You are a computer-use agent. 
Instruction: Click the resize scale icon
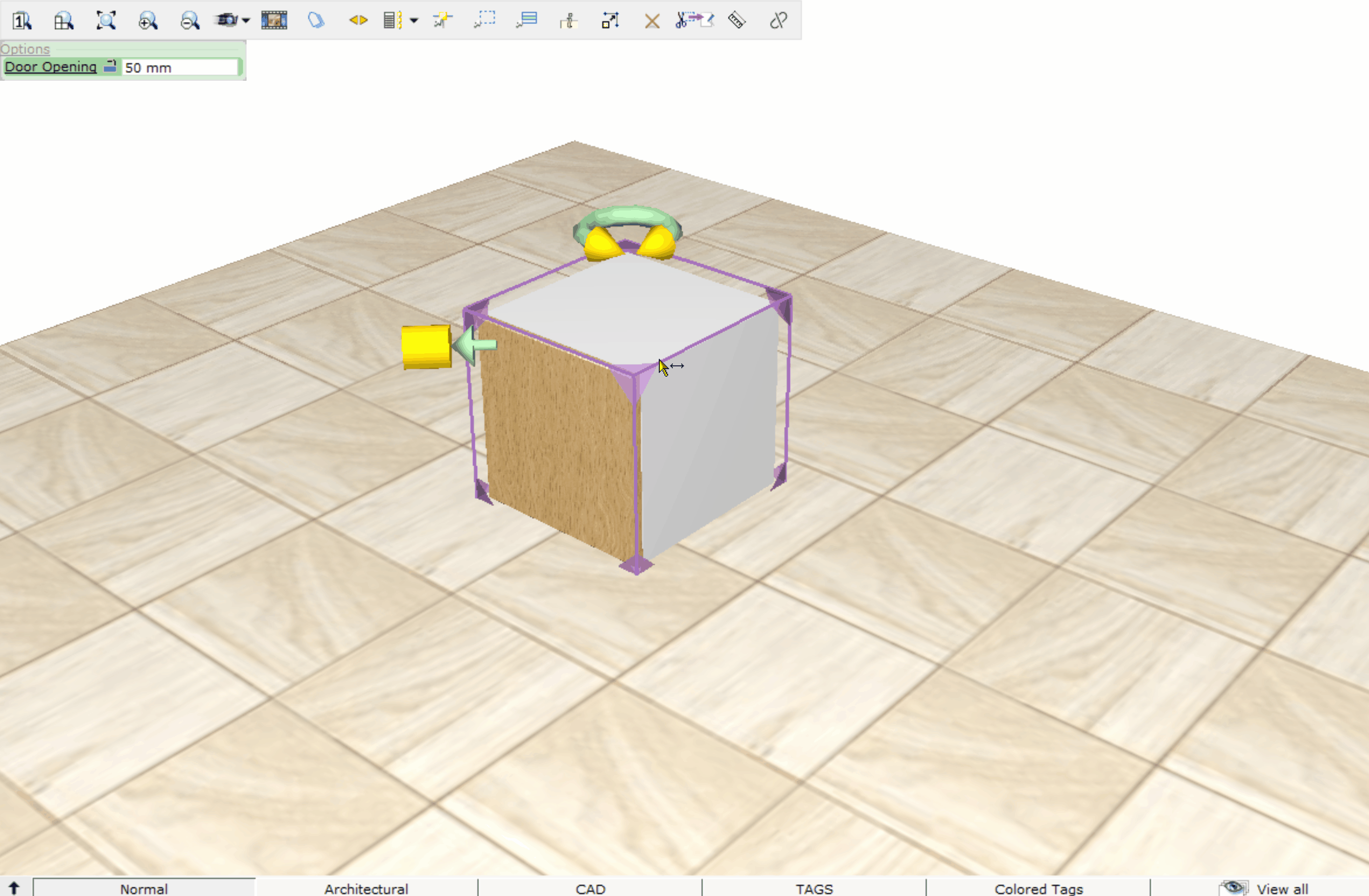(610, 21)
